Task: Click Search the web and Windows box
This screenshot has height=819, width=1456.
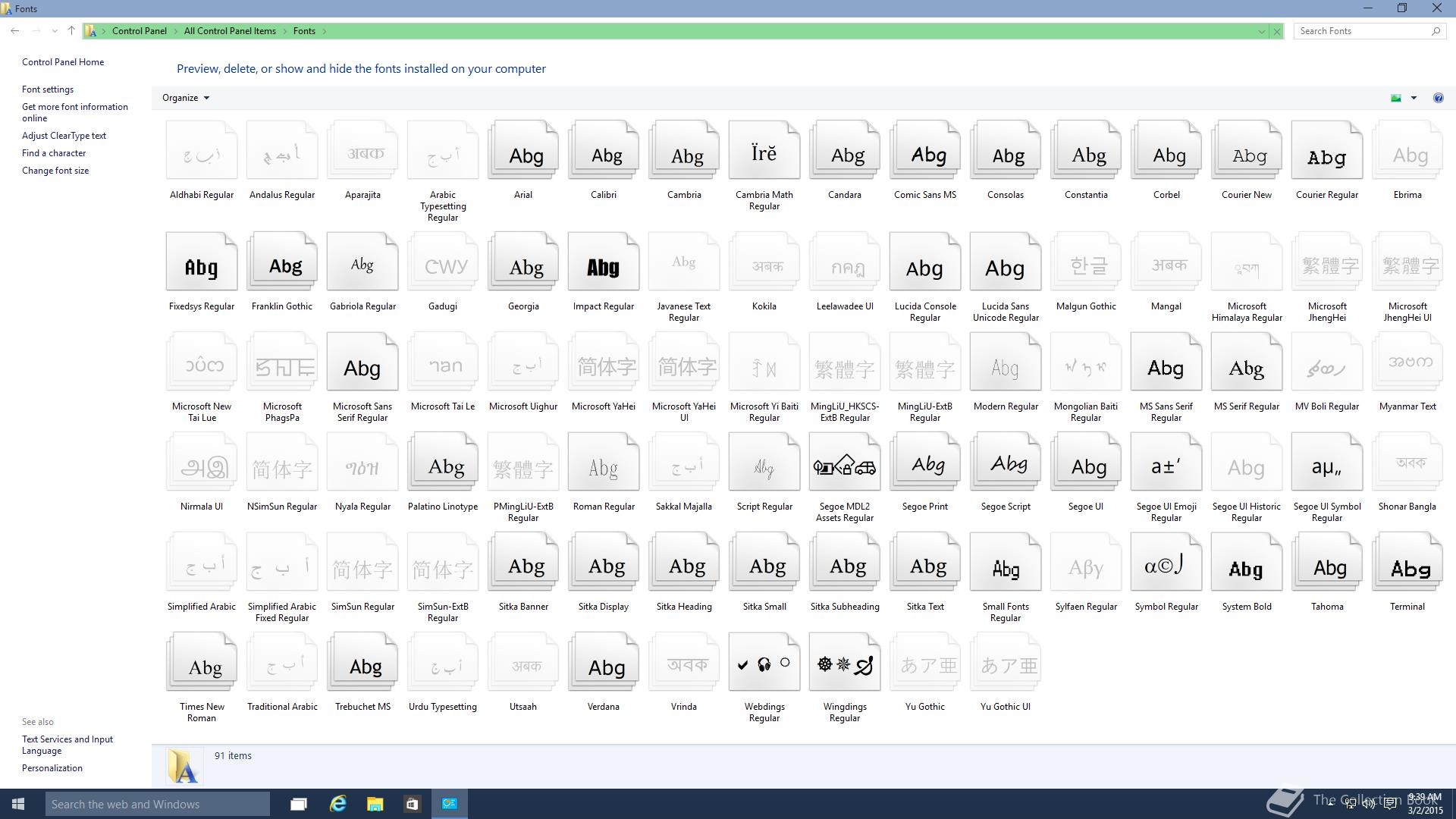Action: (x=157, y=804)
